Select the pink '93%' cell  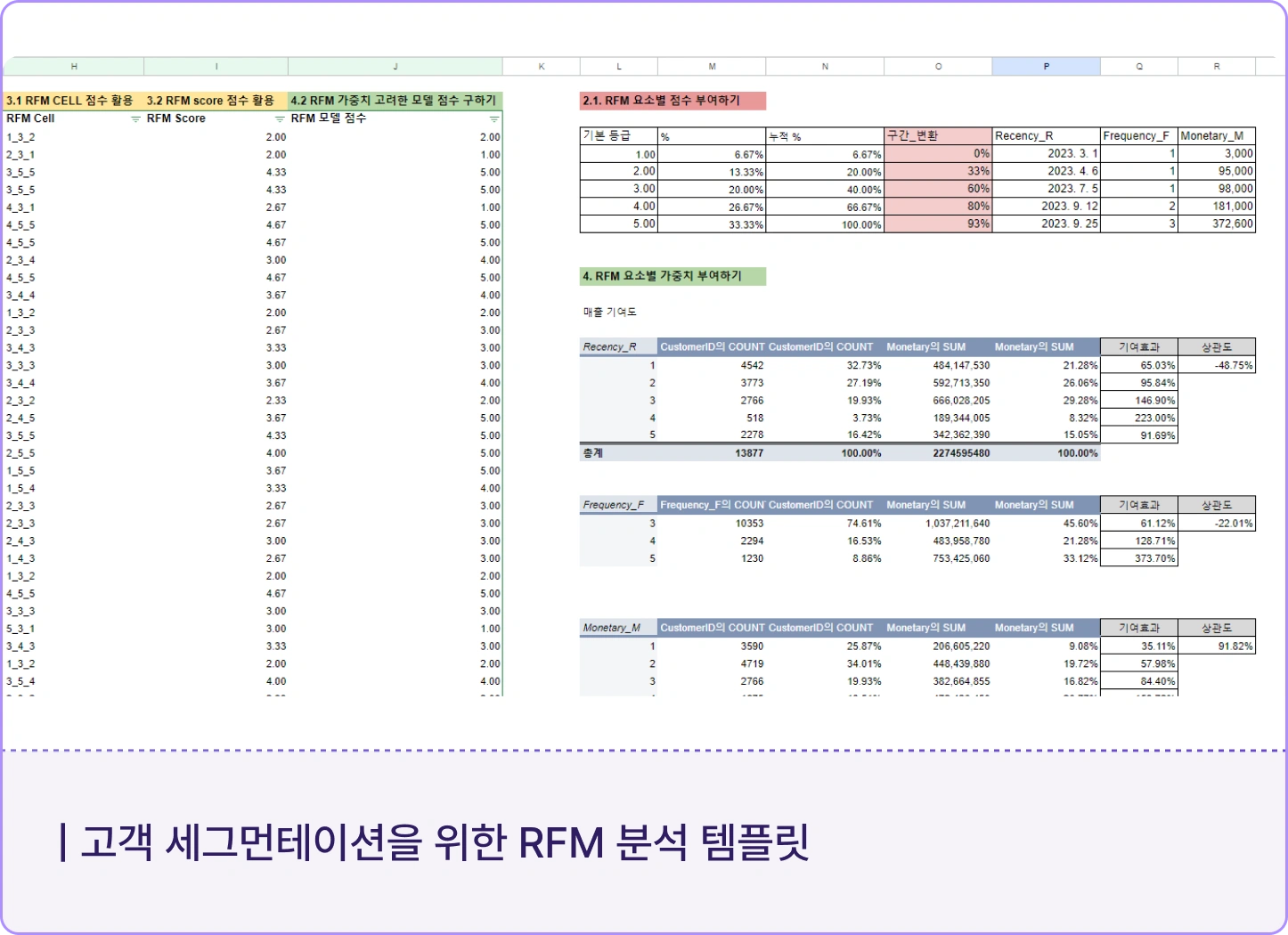click(938, 224)
